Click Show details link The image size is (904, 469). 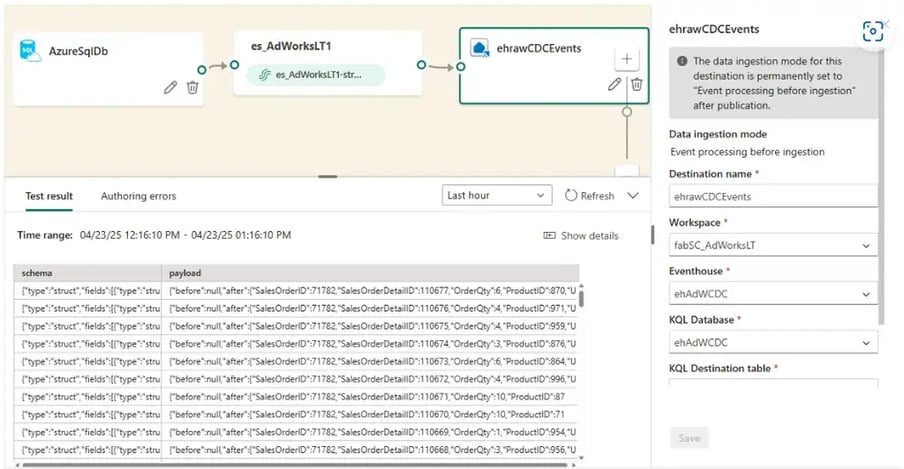(x=581, y=235)
